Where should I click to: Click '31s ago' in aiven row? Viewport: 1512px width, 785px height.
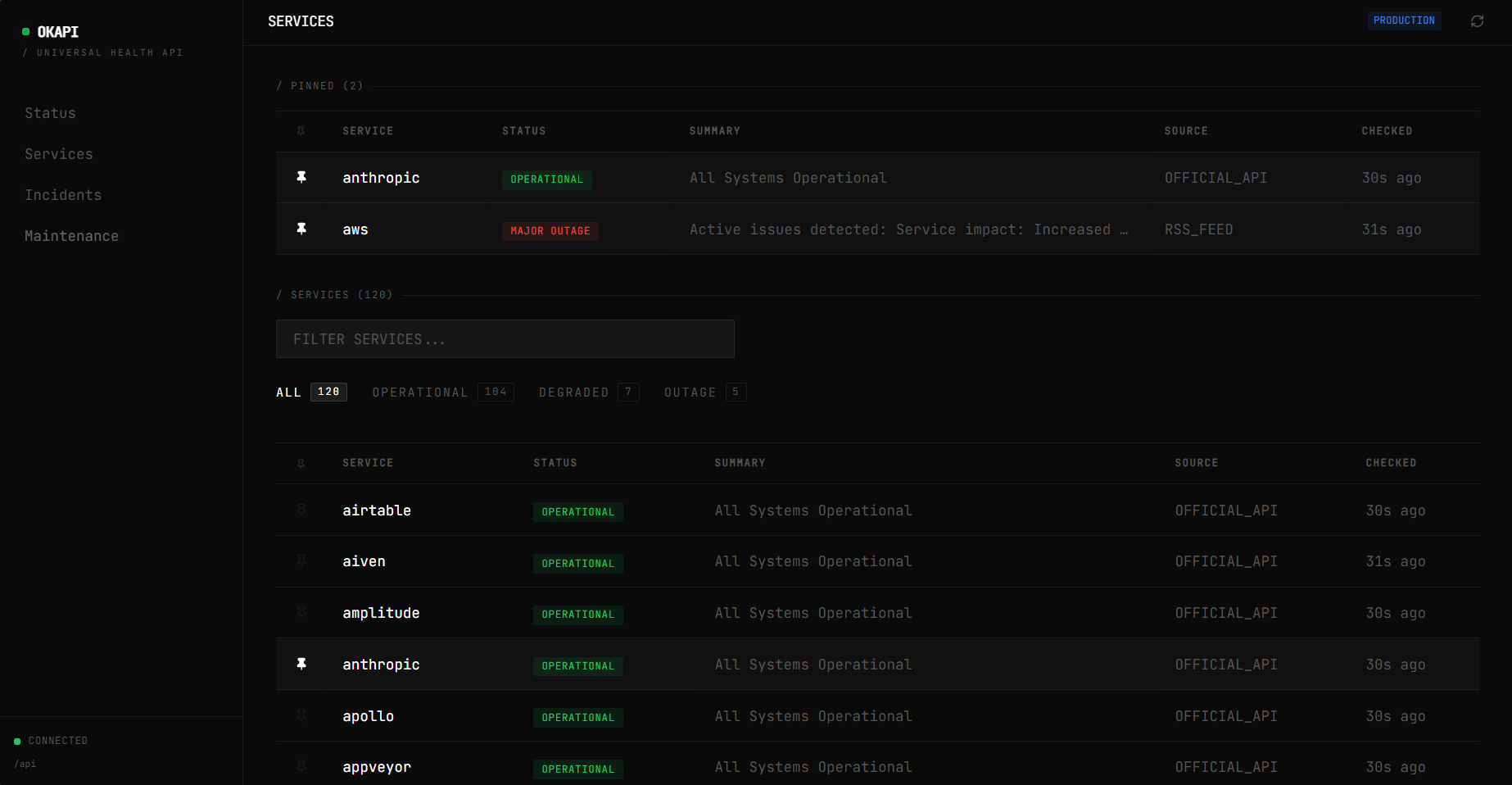pyautogui.click(x=1396, y=561)
